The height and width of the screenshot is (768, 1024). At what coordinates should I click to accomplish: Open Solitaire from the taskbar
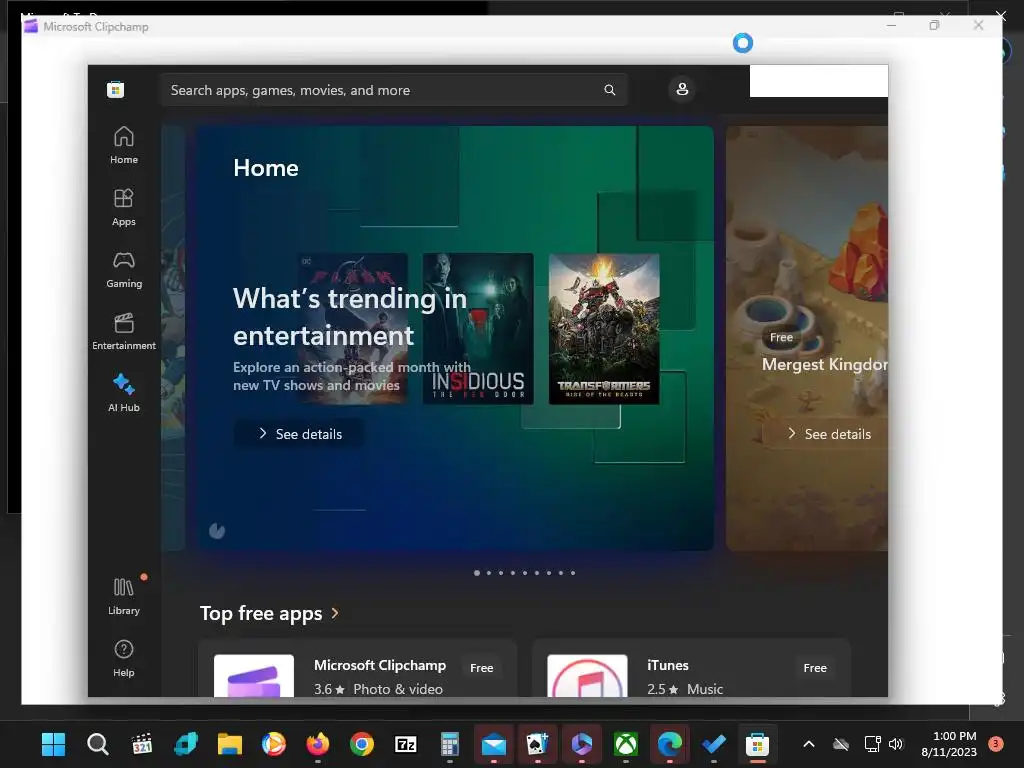click(x=538, y=744)
